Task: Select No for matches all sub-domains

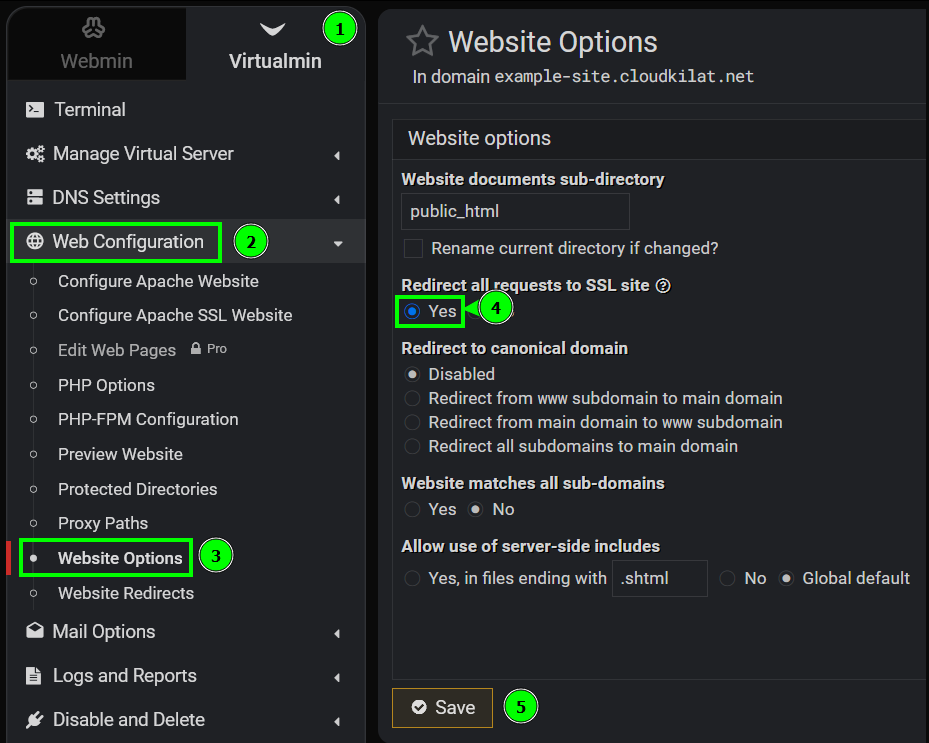Action: [x=476, y=510]
